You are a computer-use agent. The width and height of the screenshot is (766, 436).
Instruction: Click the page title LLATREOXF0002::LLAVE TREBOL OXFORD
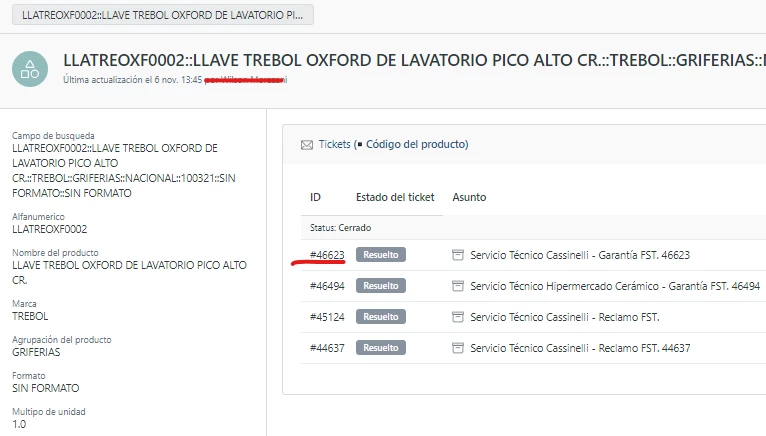414,60
